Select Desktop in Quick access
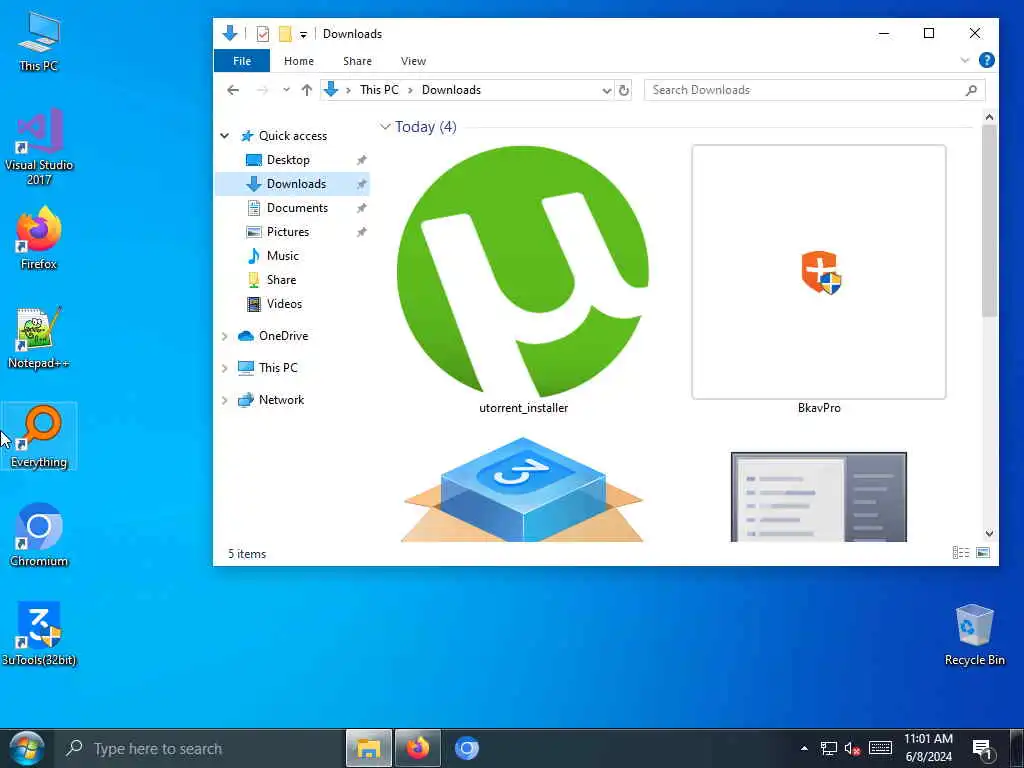This screenshot has height=768, width=1024. [288, 160]
